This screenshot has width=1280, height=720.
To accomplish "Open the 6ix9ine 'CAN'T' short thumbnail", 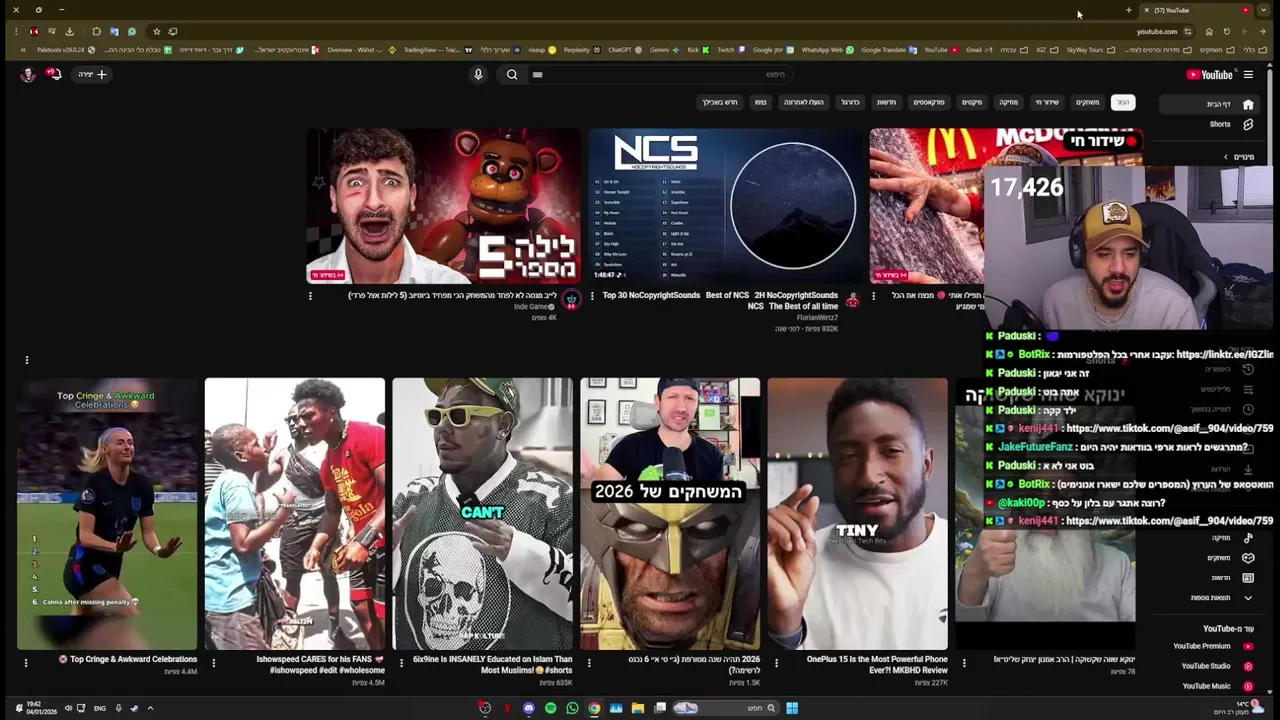I will pyautogui.click(x=482, y=514).
